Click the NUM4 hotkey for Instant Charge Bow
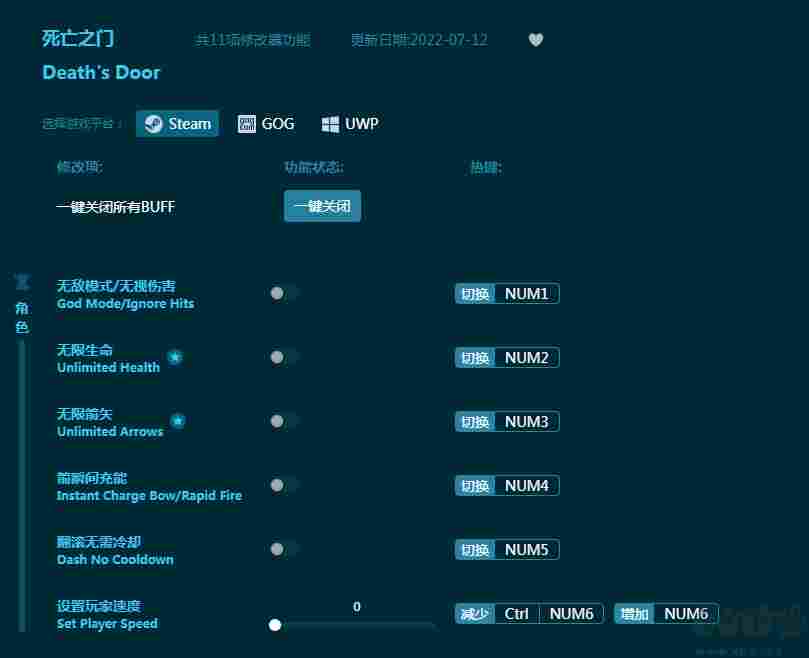809x658 pixels. pos(507,486)
